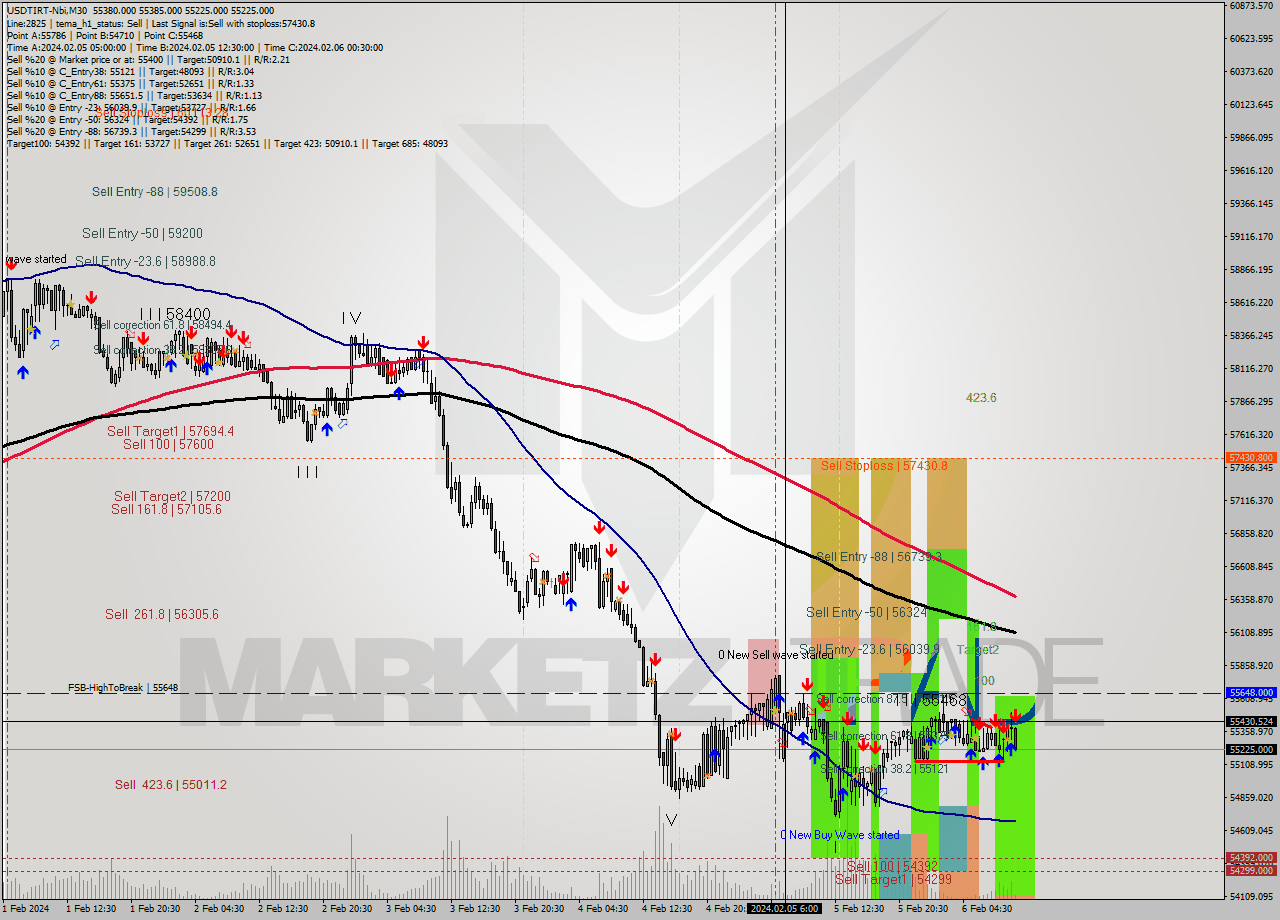Select the 'Sell 423.6 | 55011.2' label
This screenshot has width=1280, height=920.
(170, 784)
